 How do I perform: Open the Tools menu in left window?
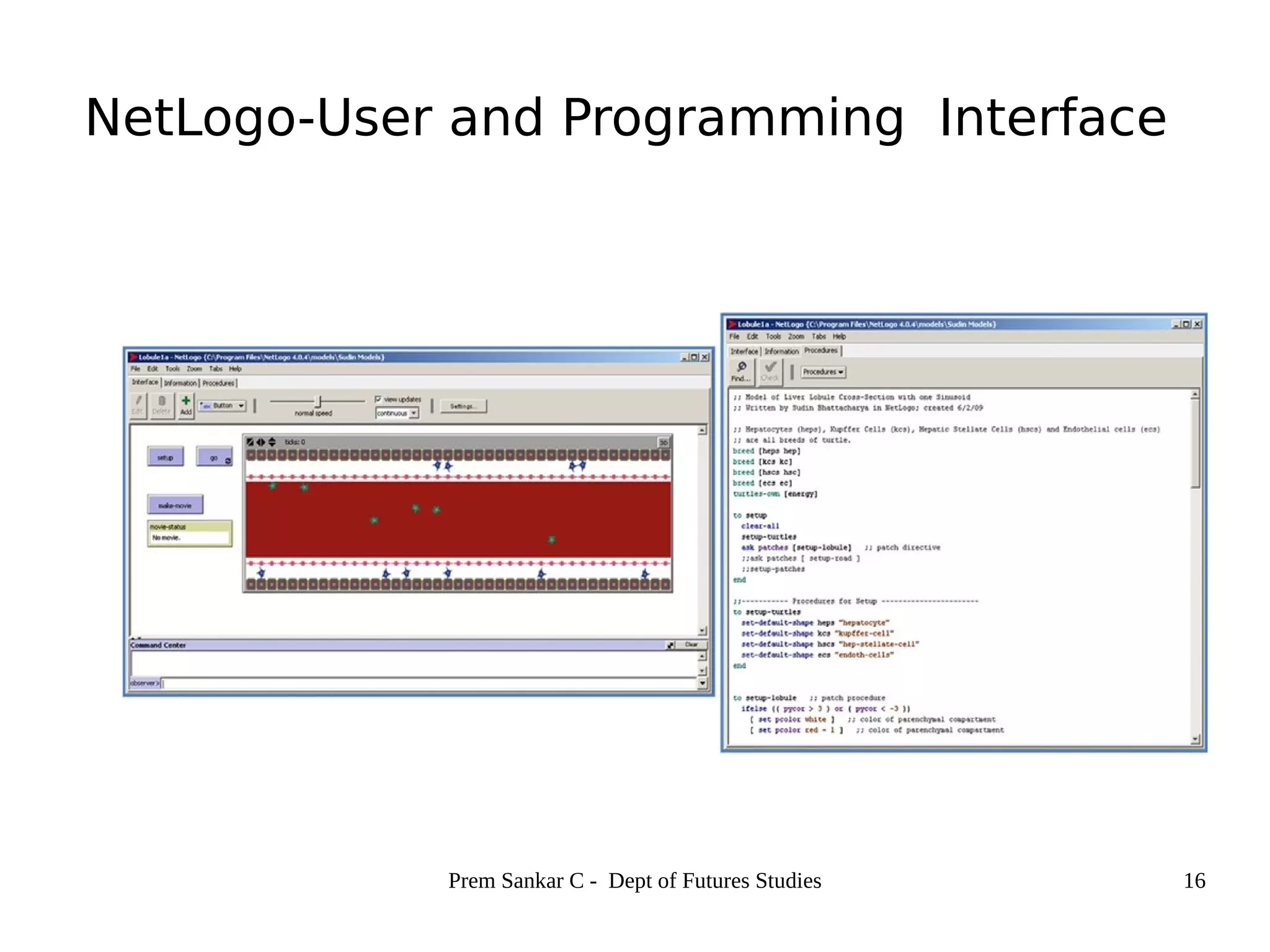172,368
